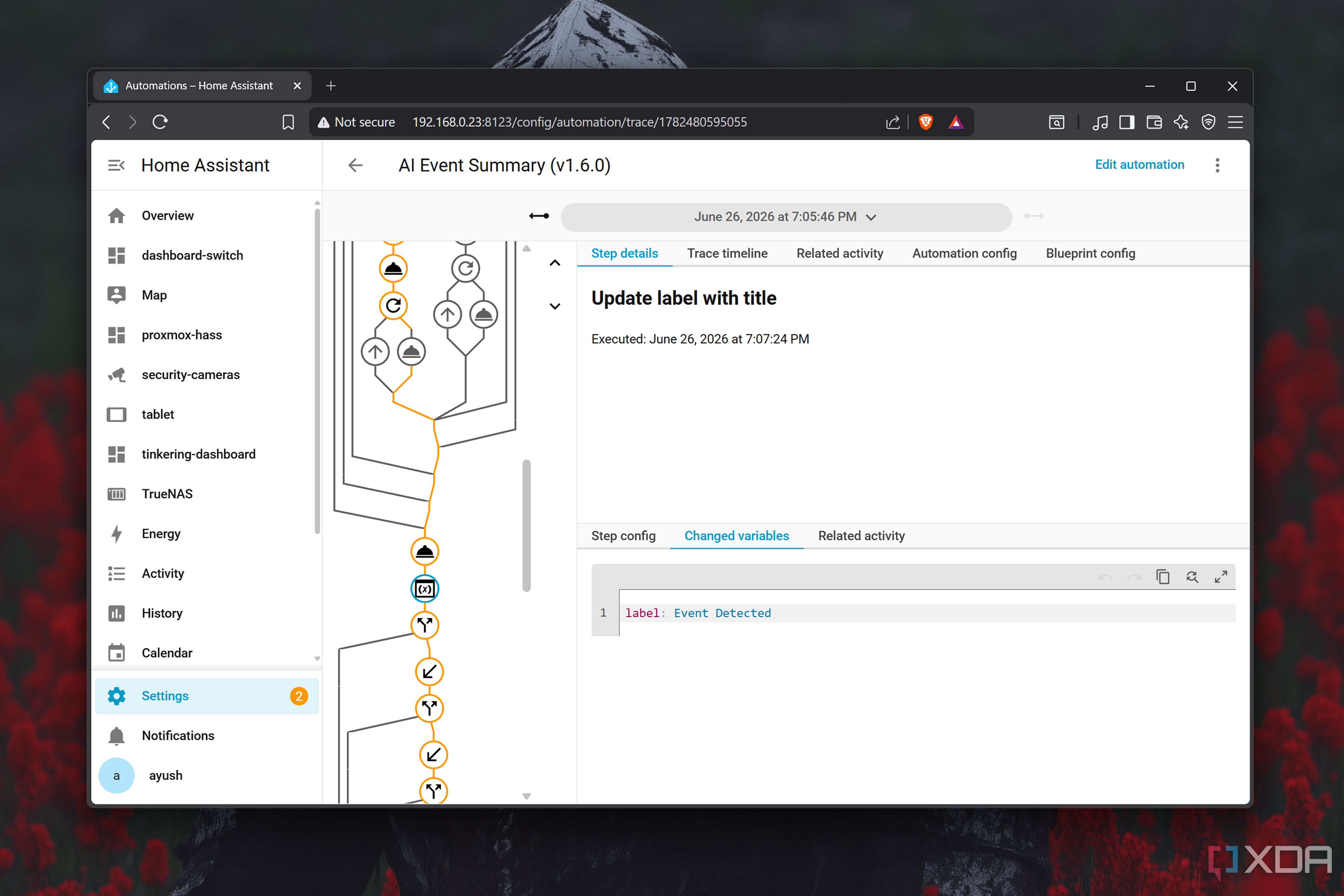The image size is (1344, 896).
Task: Open the Step config tab
Action: pos(623,536)
